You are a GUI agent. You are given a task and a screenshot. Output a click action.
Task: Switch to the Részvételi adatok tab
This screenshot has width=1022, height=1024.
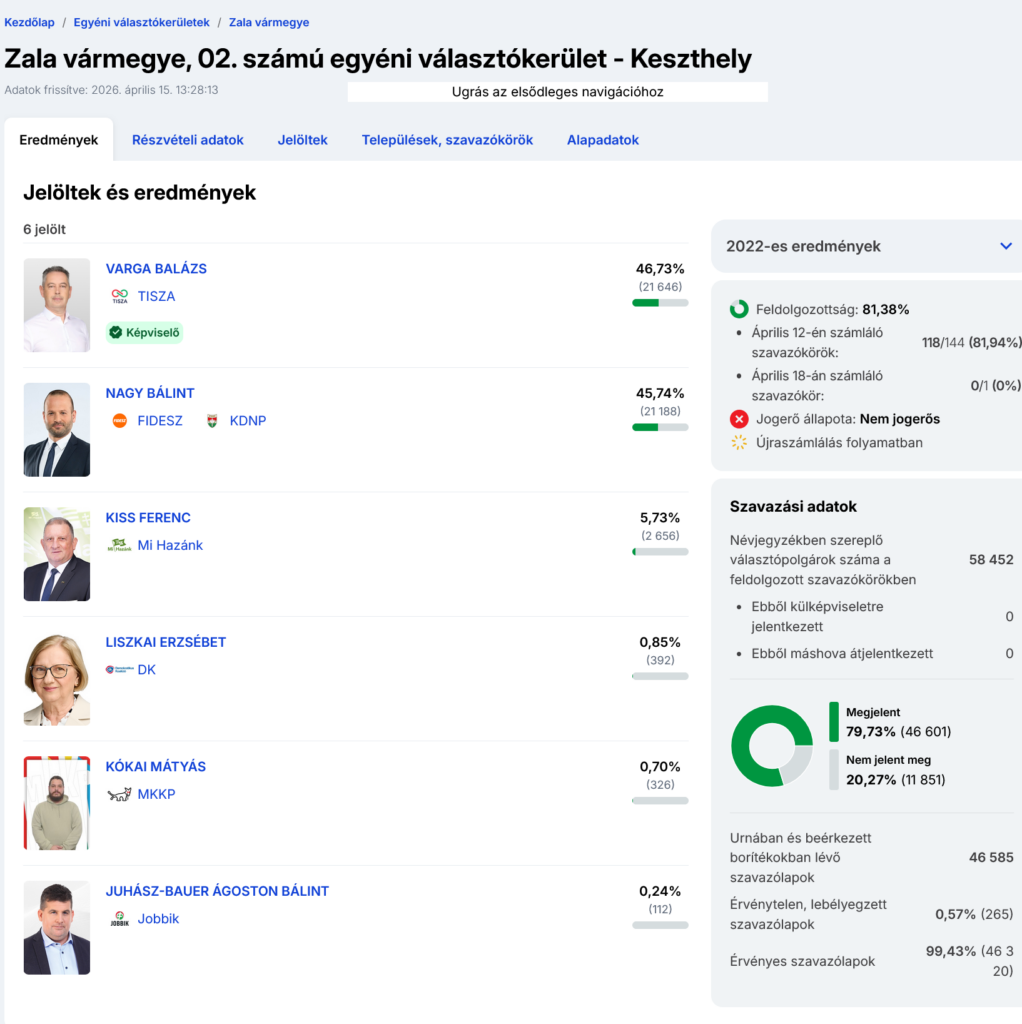[x=188, y=140]
